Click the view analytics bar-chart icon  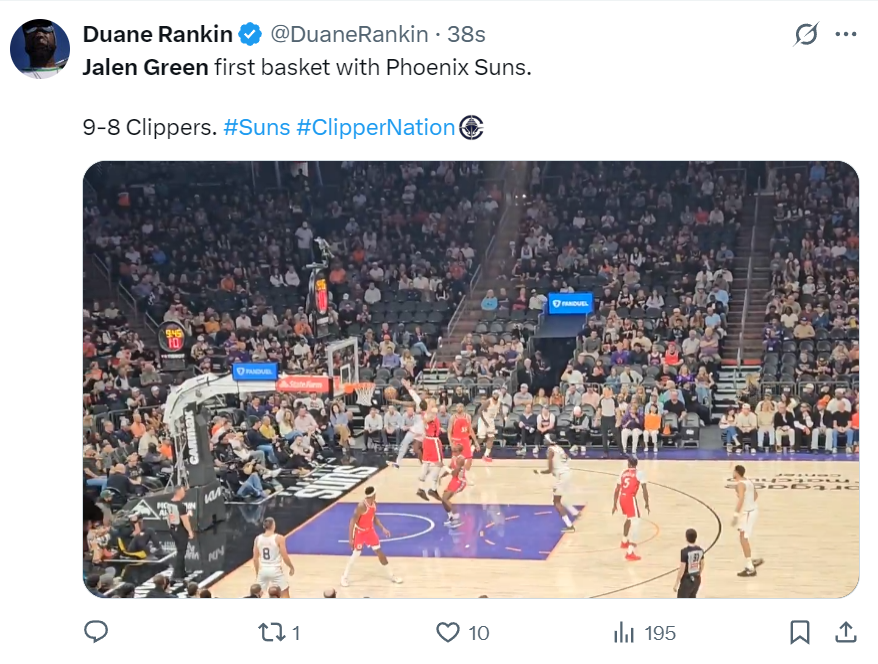pos(624,632)
